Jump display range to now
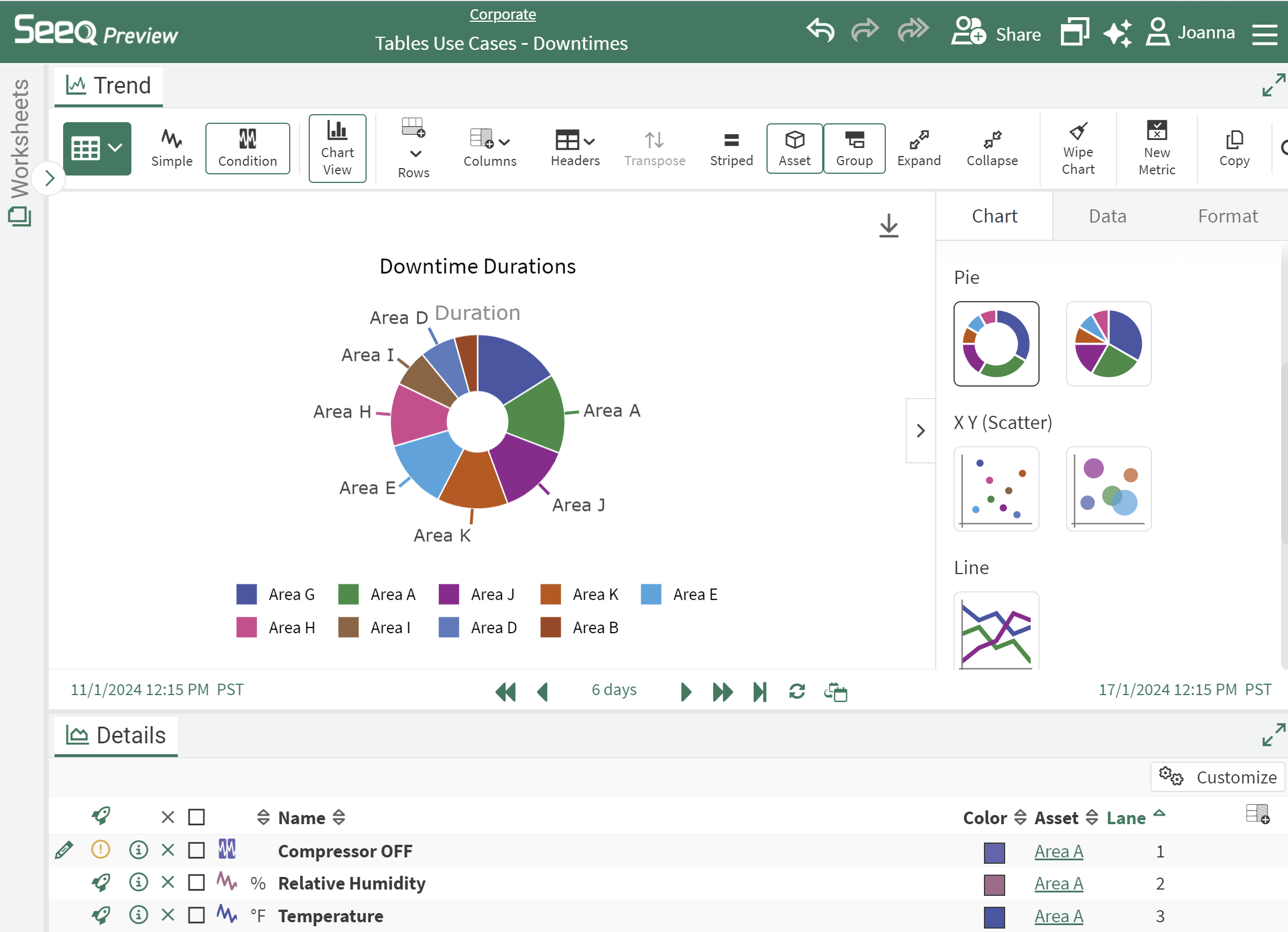This screenshot has height=932, width=1288. pyautogui.click(x=760, y=692)
